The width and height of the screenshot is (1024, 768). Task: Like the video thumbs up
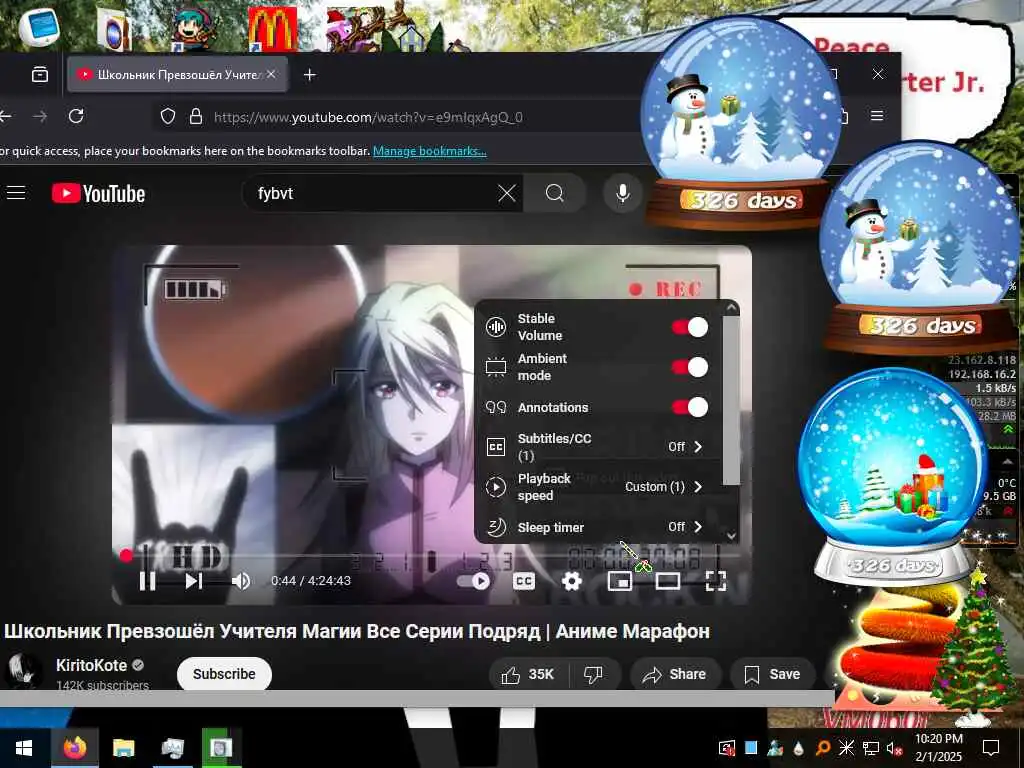point(528,675)
